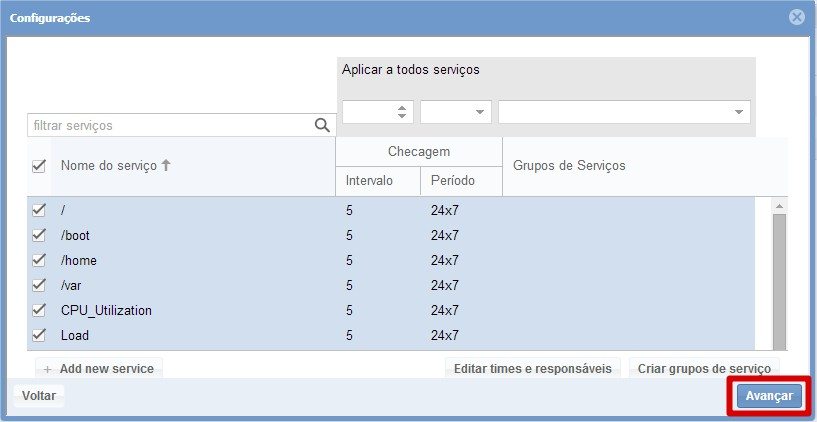Click Editar times e responsáveis button
This screenshot has width=817, height=422.
tap(532, 368)
